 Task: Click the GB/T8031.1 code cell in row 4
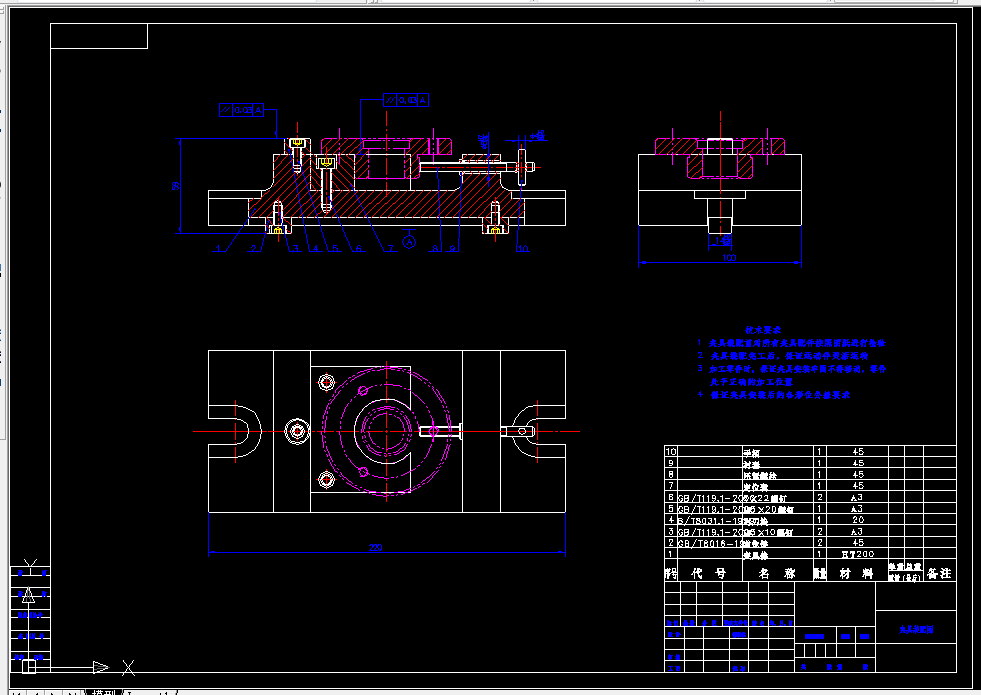(709, 520)
